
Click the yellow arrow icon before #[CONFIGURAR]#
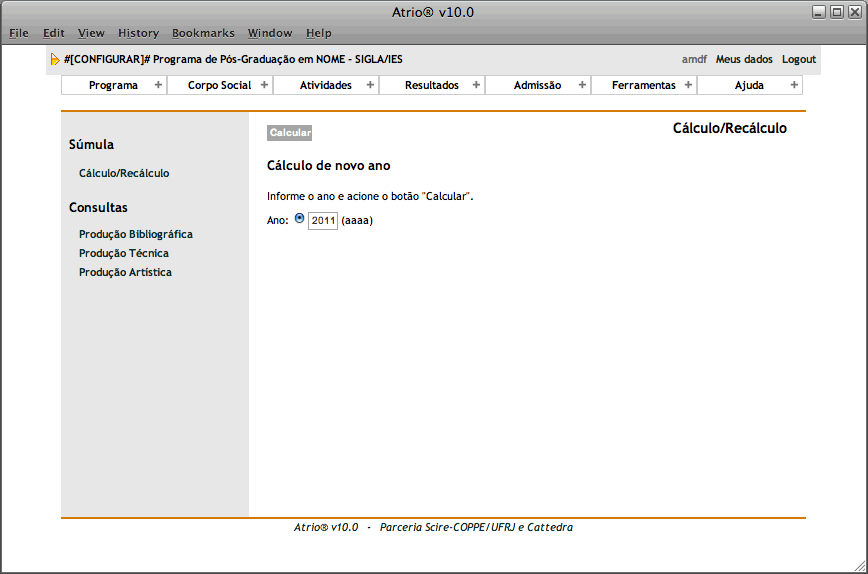(x=55, y=60)
